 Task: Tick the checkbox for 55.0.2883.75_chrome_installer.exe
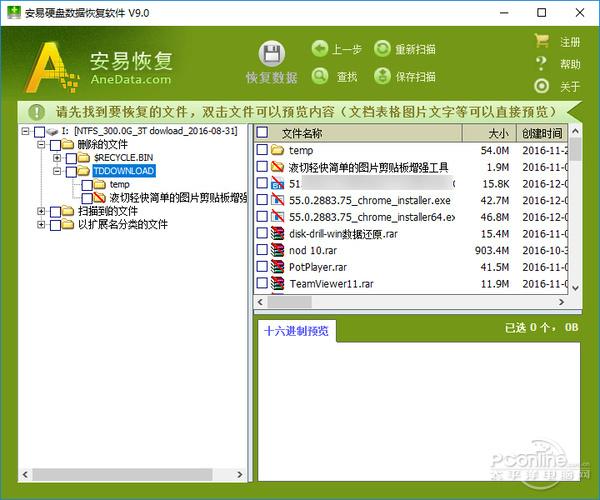tap(262, 200)
